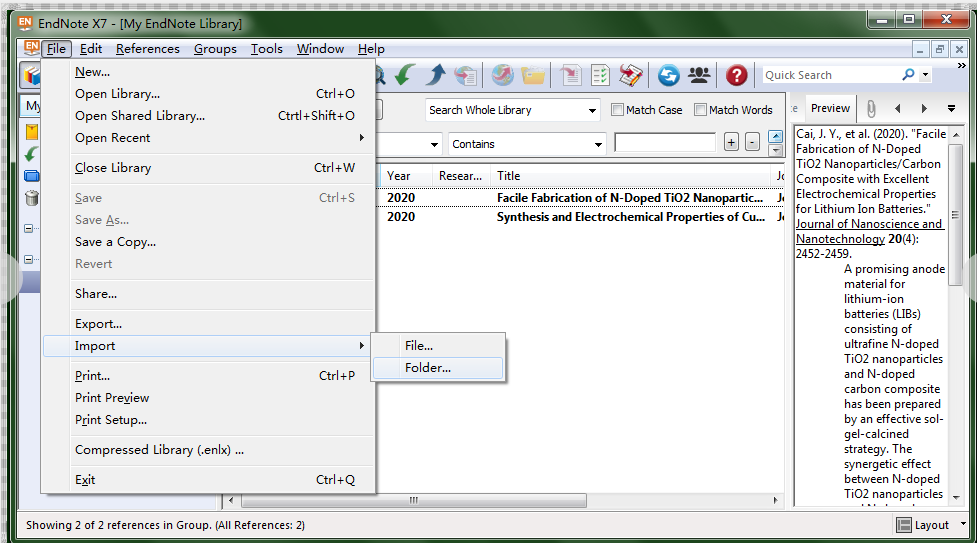This screenshot has height=543, width=977.
Task: Choose Export... from the File menu
Action: (209, 324)
